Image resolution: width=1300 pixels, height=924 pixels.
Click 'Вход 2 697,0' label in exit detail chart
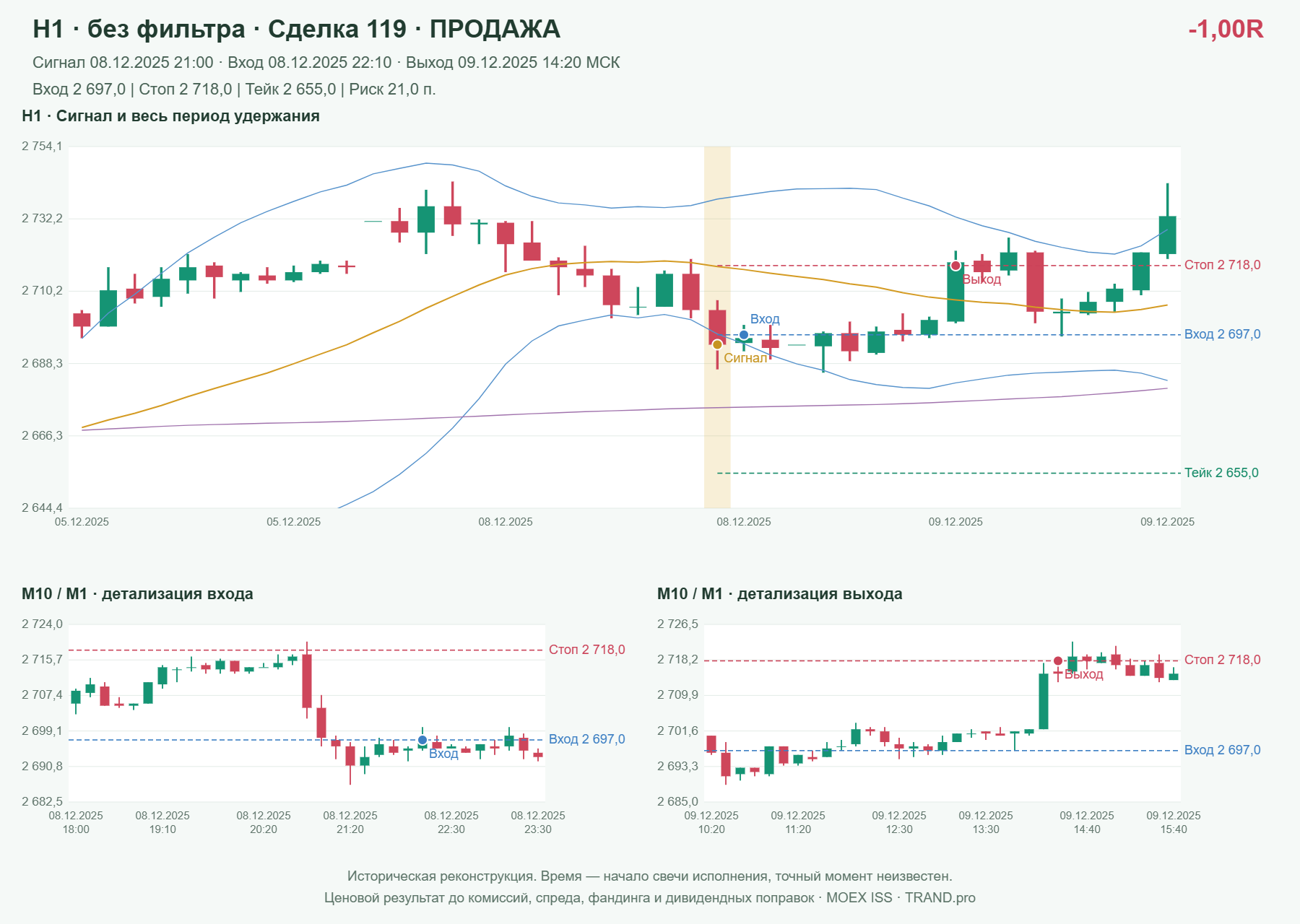(1222, 750)
